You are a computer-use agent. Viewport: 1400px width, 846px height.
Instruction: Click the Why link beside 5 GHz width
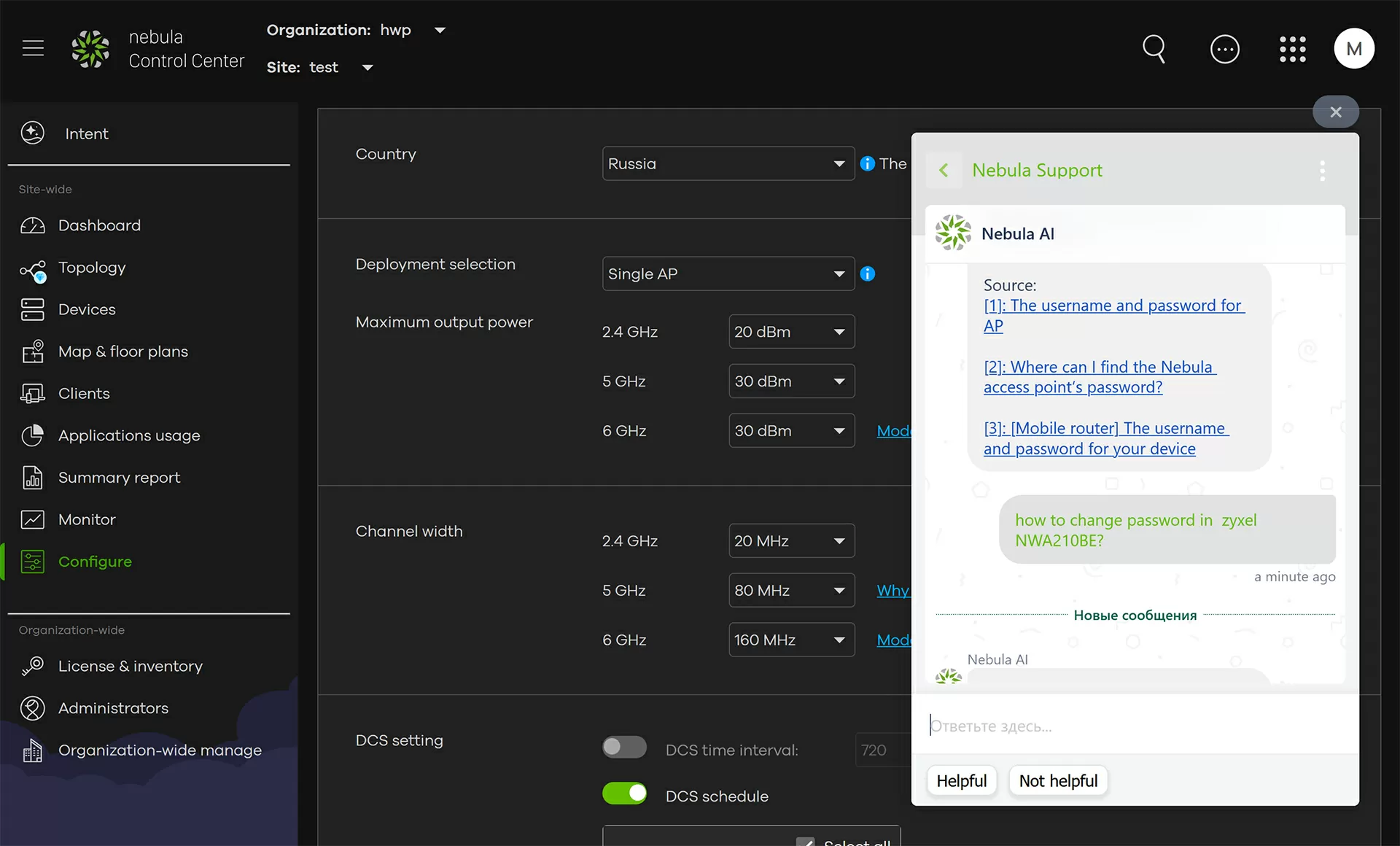coord(893,590)
